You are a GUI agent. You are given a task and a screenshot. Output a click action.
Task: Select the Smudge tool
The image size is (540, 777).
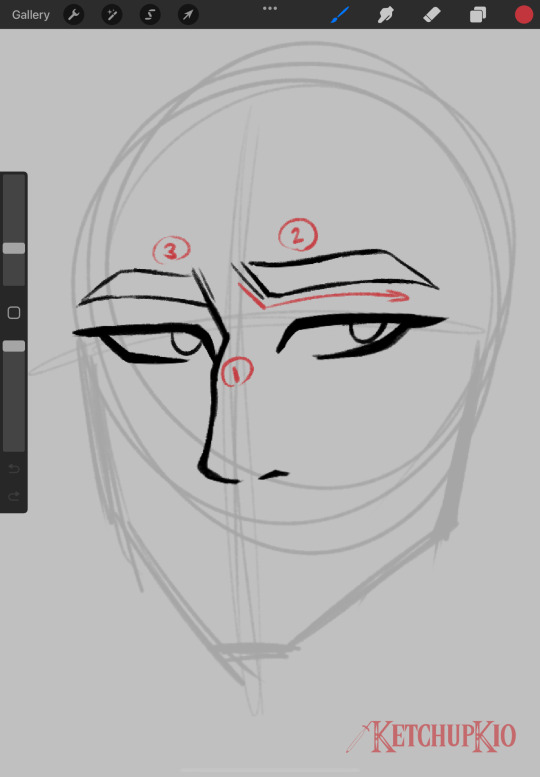pyautogui.click(x=385, y=15)
